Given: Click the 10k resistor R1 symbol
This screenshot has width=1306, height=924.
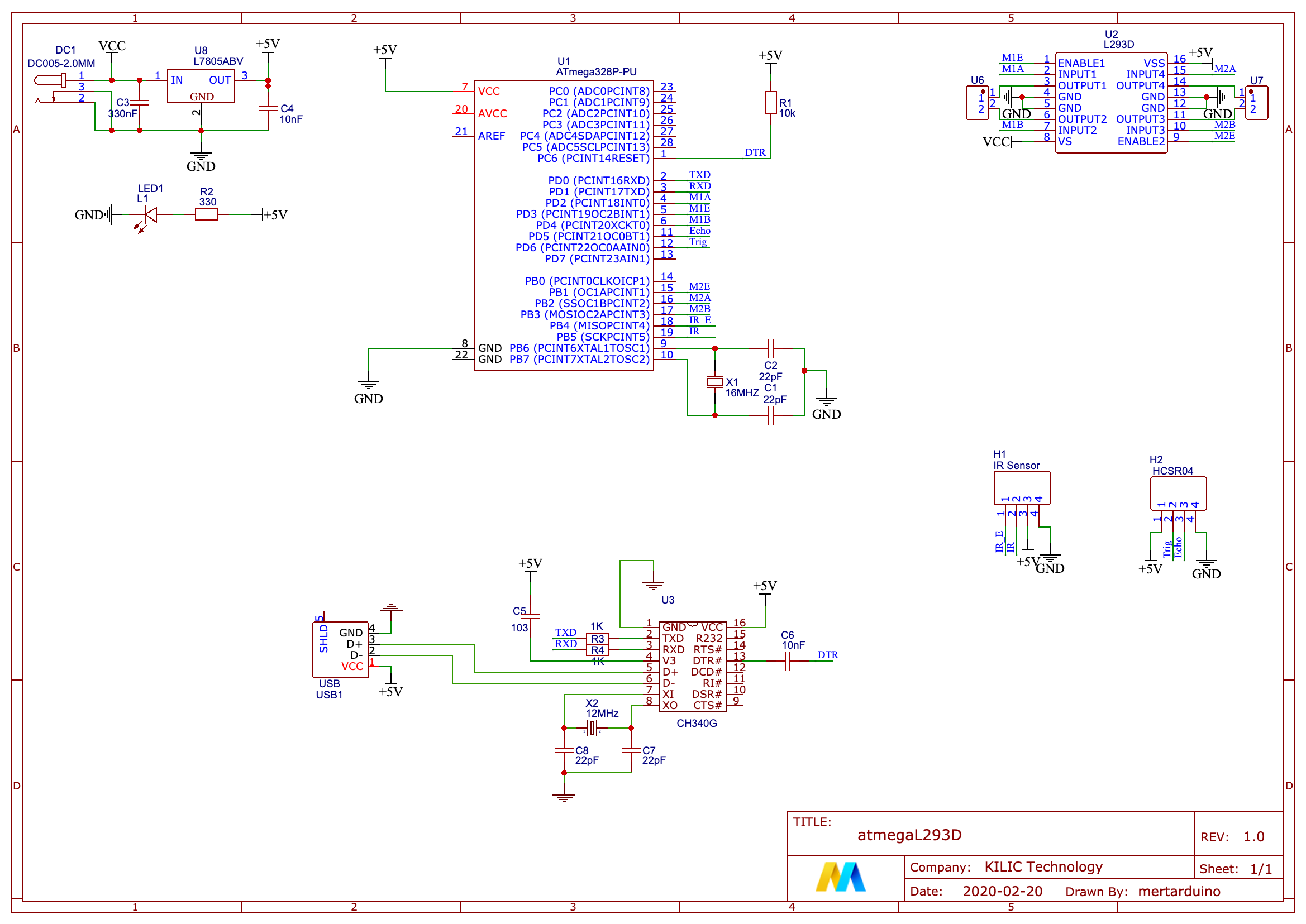Looking at the screenshot, I should click(771, 102).
